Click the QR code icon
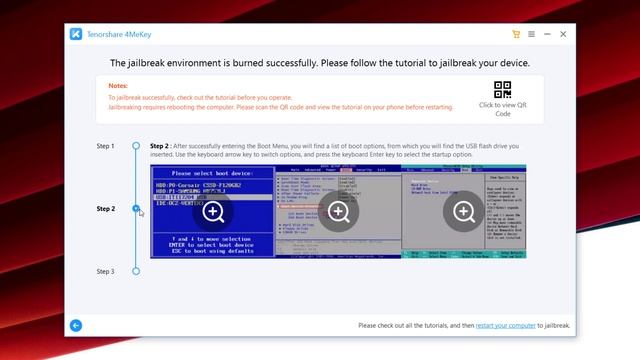The height and width of the screenshot is (360, 640). 502,89
